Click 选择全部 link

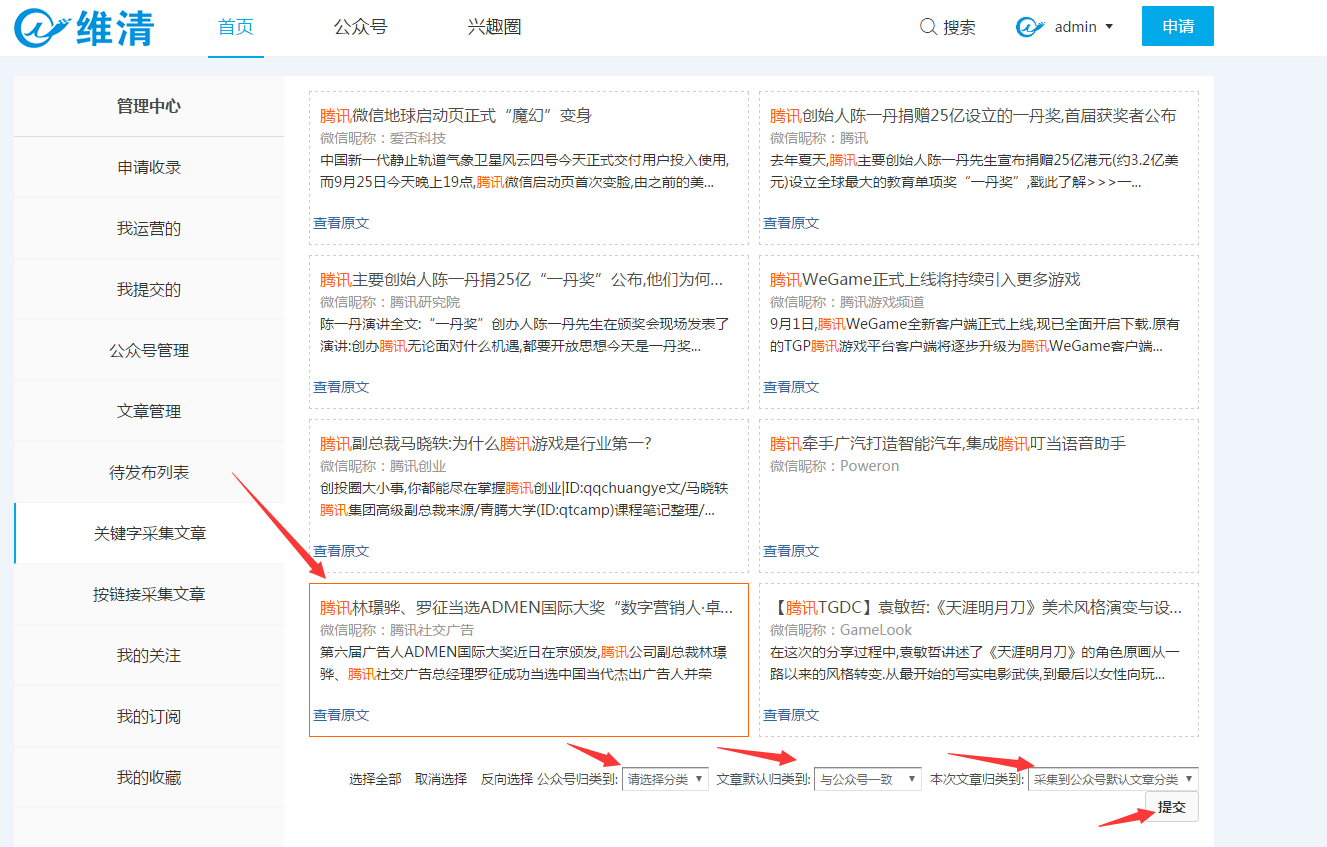click(x=375, y=779)
